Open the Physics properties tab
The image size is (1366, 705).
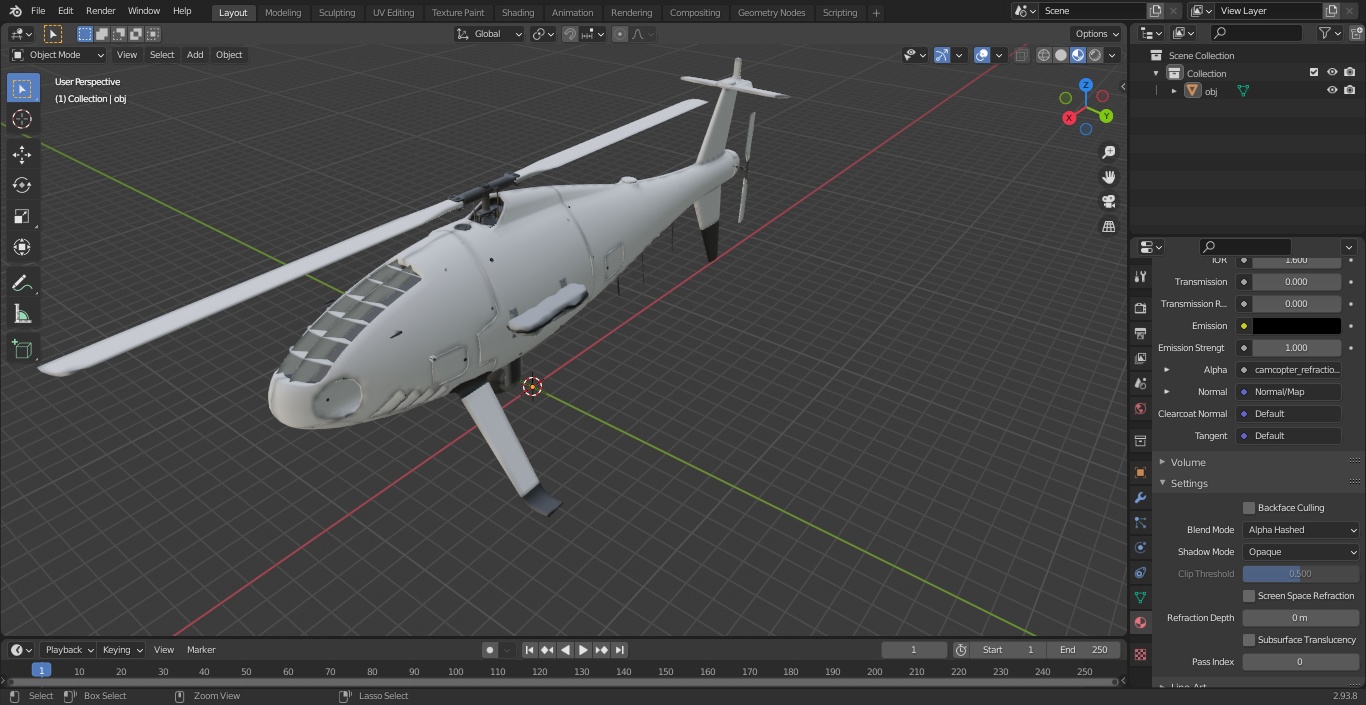pos(1140,547)
